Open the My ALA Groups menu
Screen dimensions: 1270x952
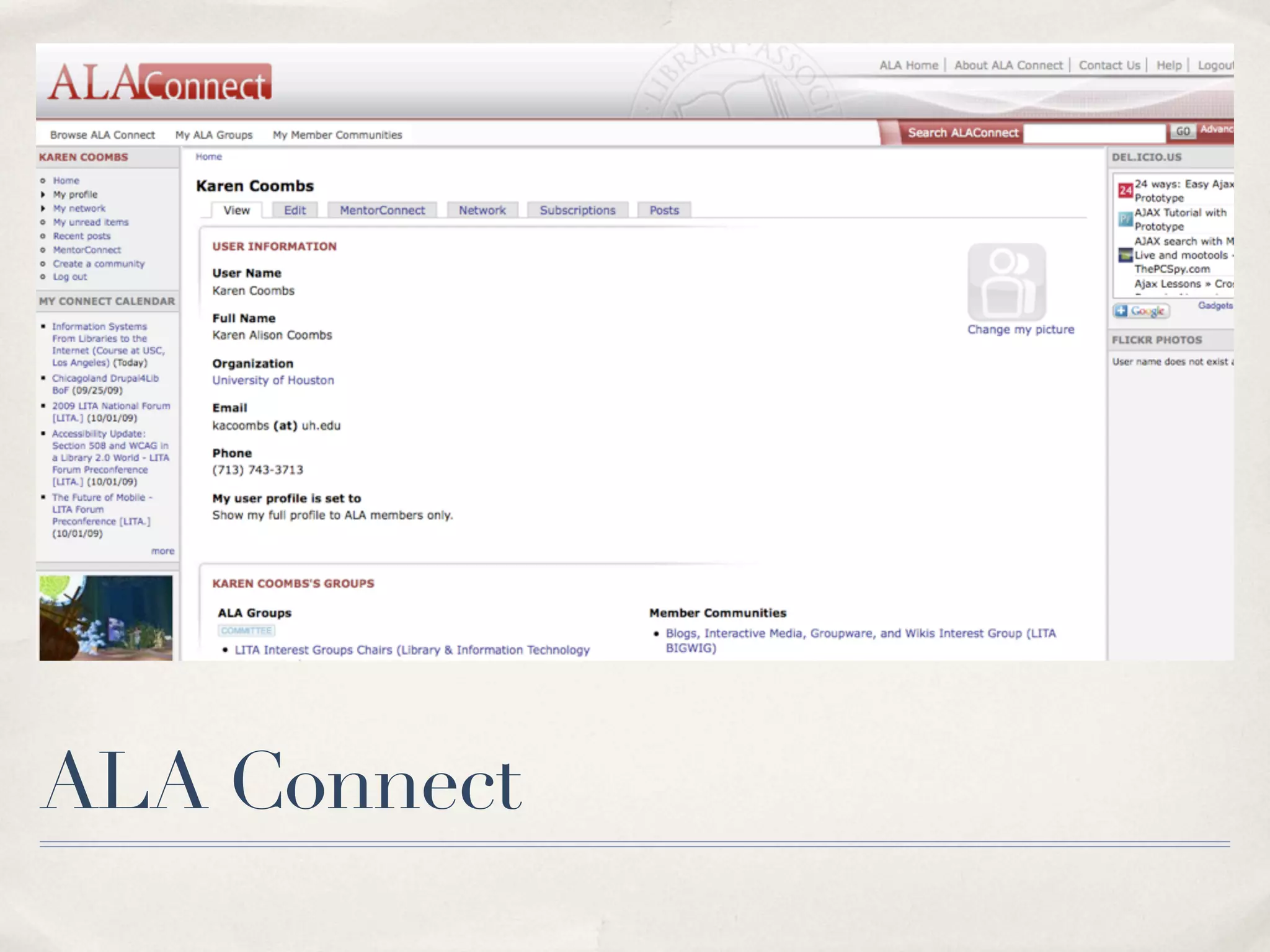(214, 135)
